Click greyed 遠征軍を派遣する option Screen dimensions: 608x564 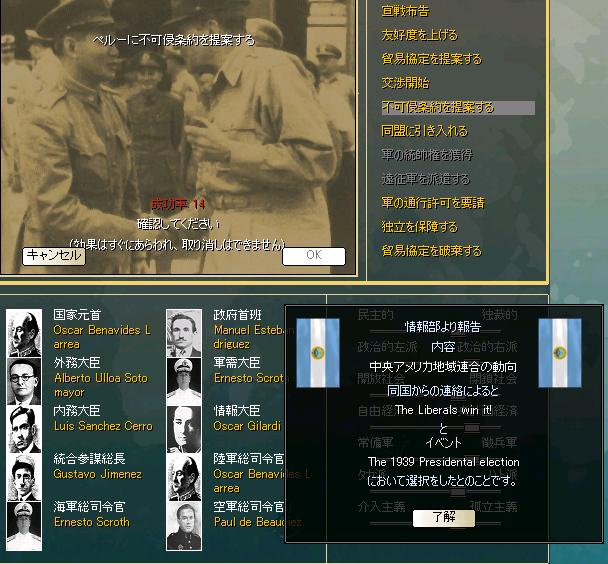tap(425, 179)
